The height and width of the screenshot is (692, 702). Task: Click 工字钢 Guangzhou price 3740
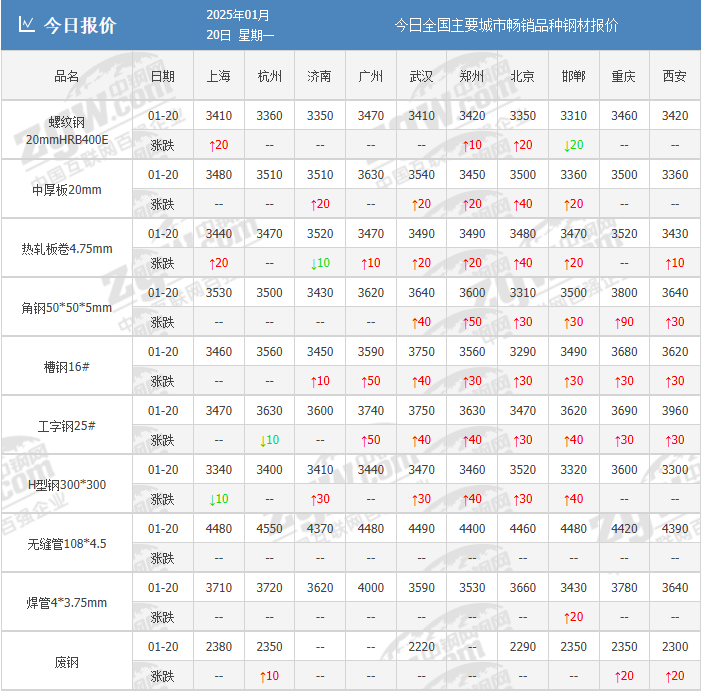(371, 411)
